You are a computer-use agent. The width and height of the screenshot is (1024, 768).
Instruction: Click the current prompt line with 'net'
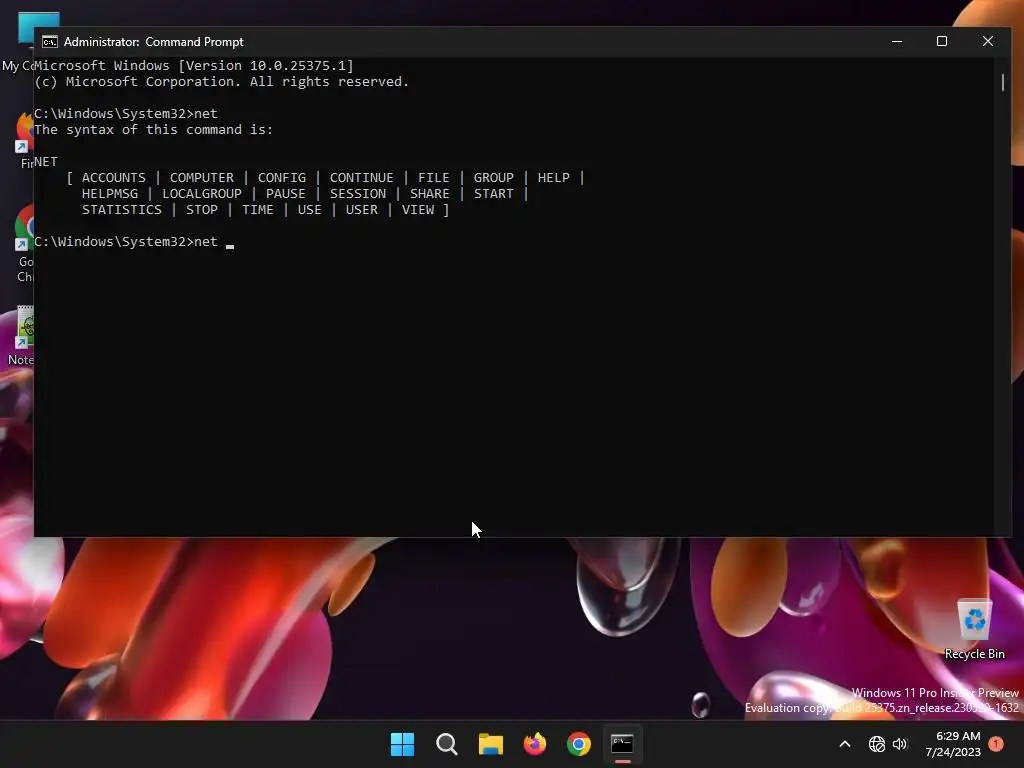pos(134,242)
